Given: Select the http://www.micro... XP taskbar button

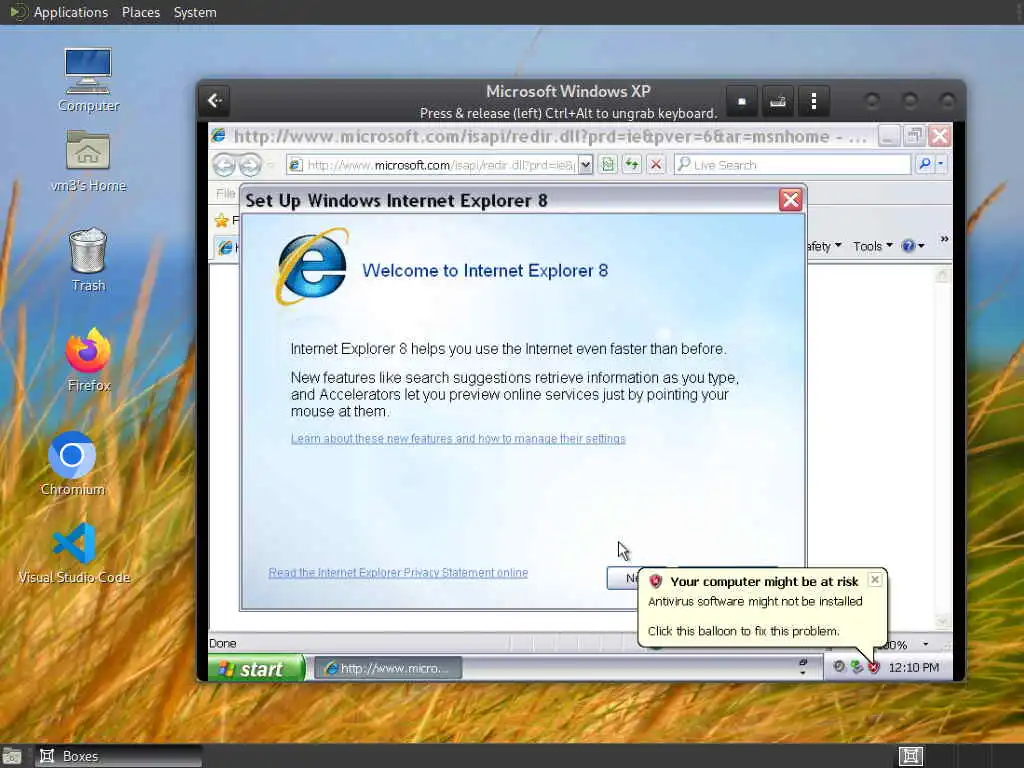Looking at the screenshot, I should (388, 668).
